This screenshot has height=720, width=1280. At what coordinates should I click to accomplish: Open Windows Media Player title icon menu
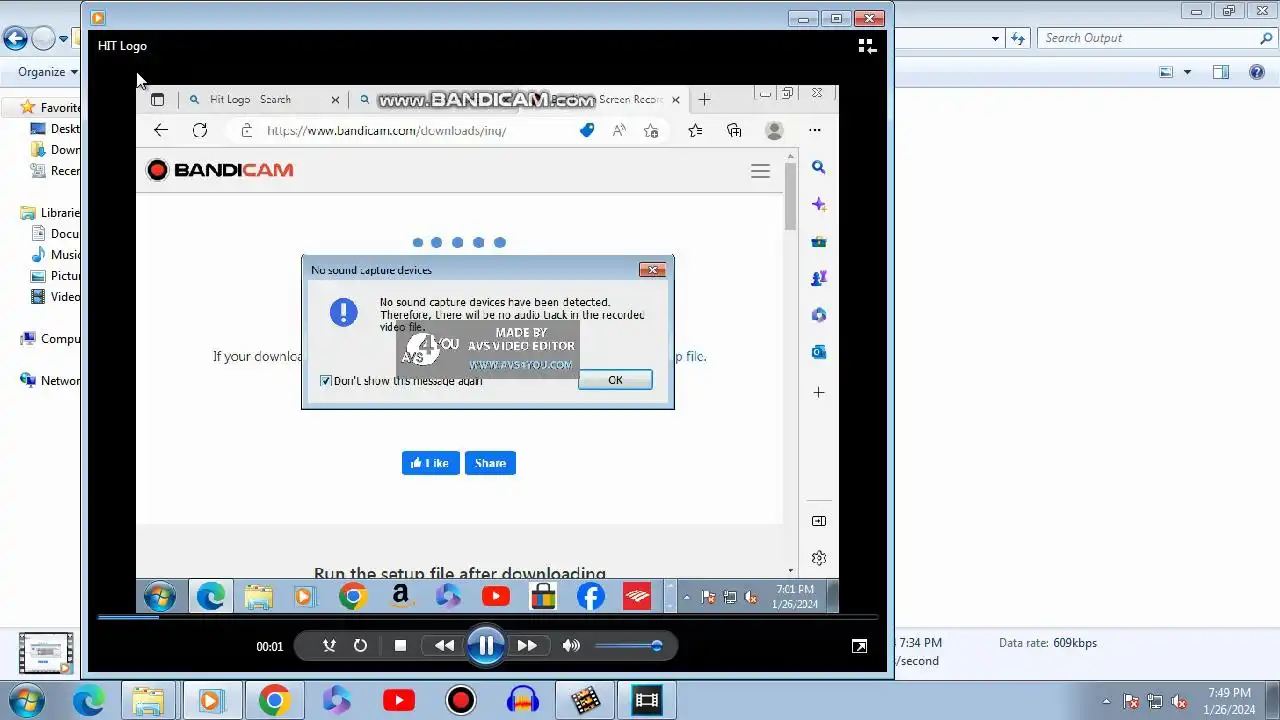(x=97, y=17)
